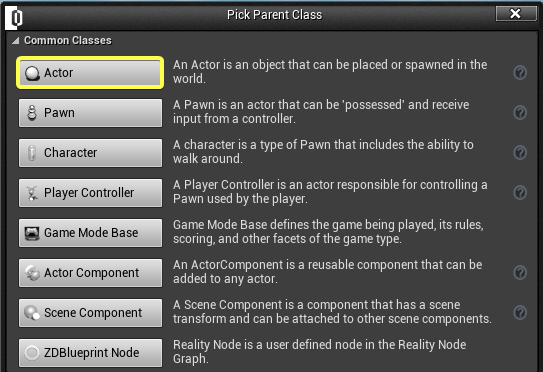Open help icon for Scene Component

pos(520,313)
